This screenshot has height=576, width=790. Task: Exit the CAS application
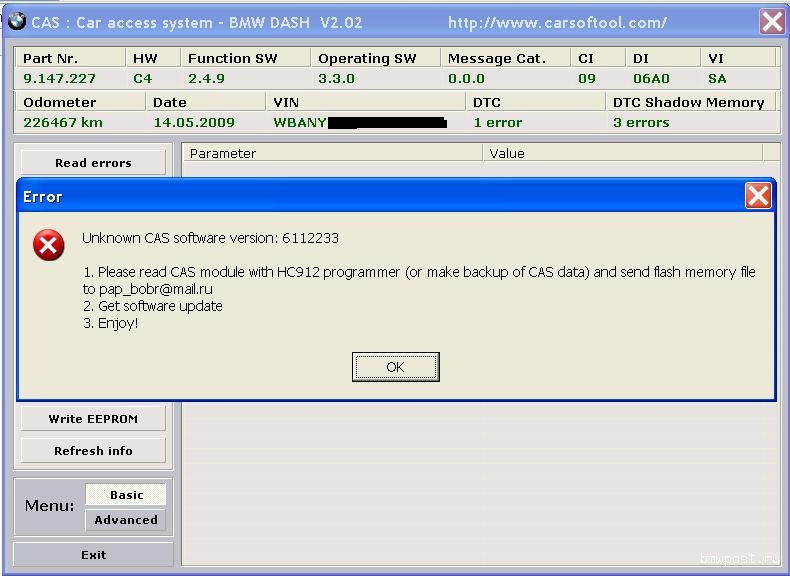click(x=93, y=555)
